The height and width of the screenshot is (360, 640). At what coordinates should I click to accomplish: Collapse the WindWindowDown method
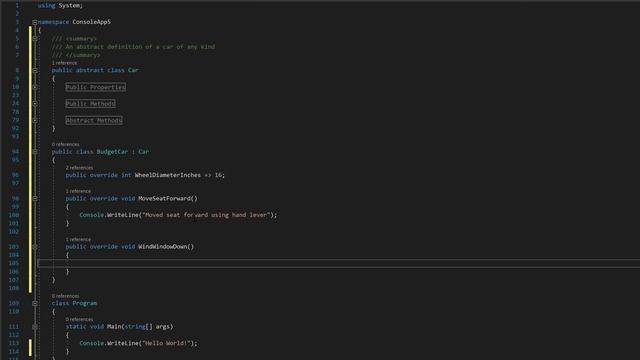(x=35, y=247)
